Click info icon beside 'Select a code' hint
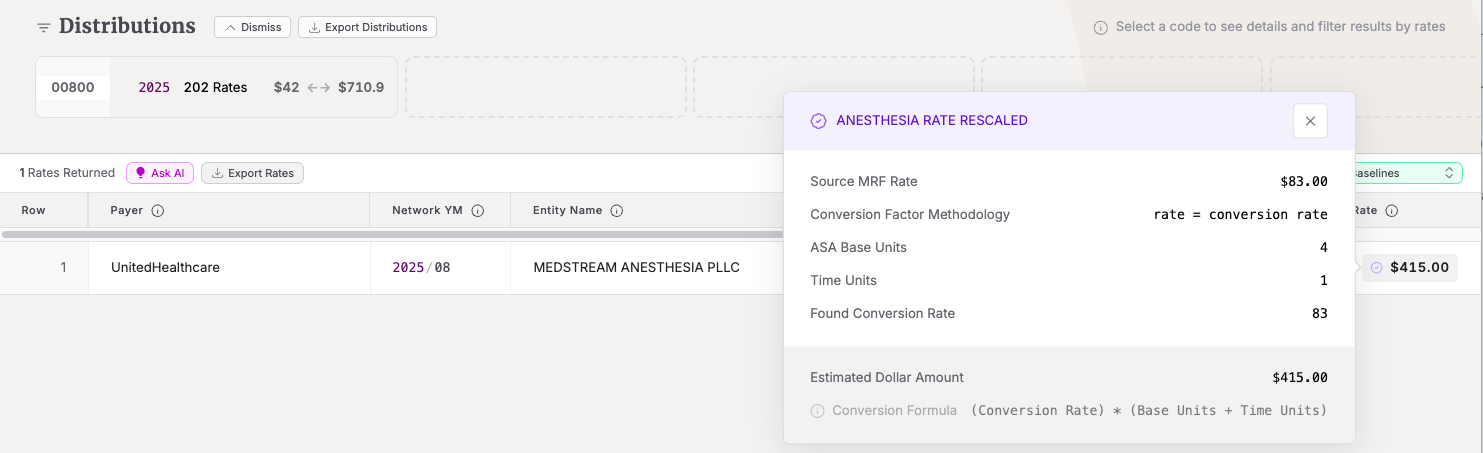This screenshot has width=1483, height=453. point(1100,28)
